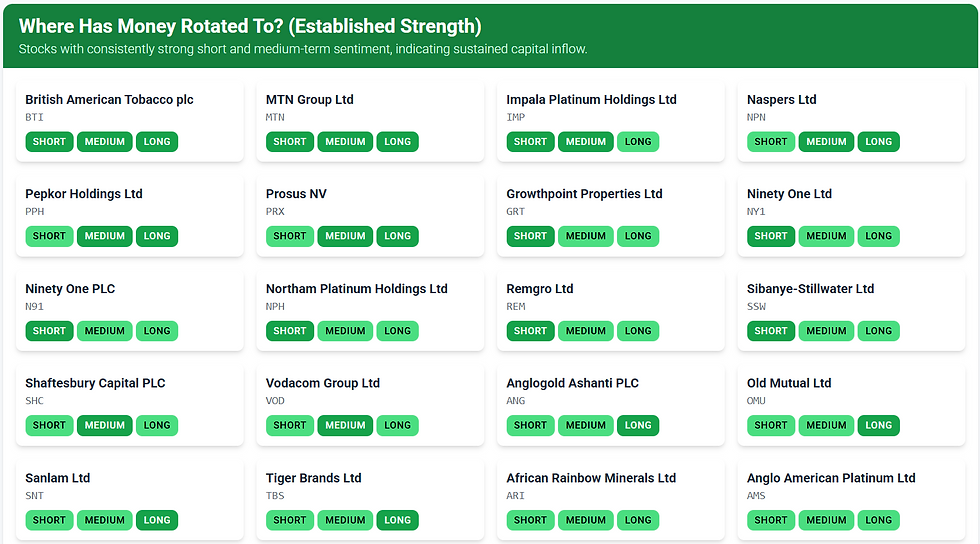The width and height of the screenshot is (980, 544).
Task: Click LONG badge on Ninety One Ltd card
Action: pyautogui.click(x=879, y=236)
